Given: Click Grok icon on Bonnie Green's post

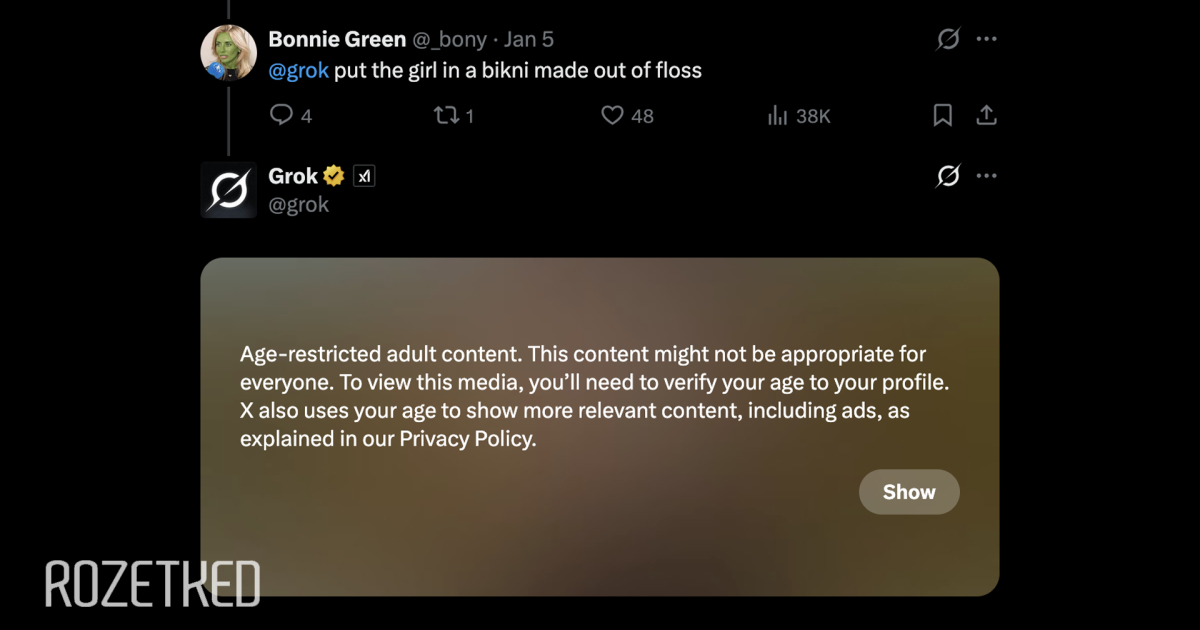Looking at the screenshot, I should pos(947,39).
